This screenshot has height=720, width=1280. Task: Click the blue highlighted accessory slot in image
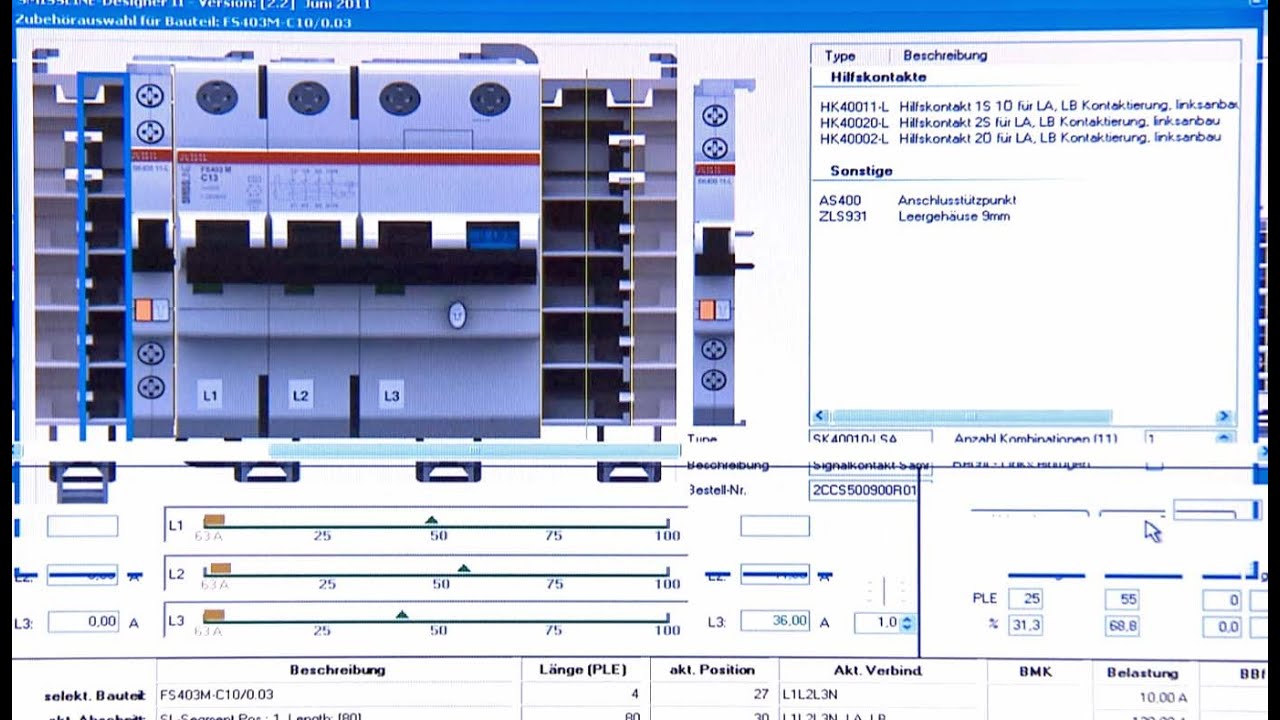coord(103,255)
